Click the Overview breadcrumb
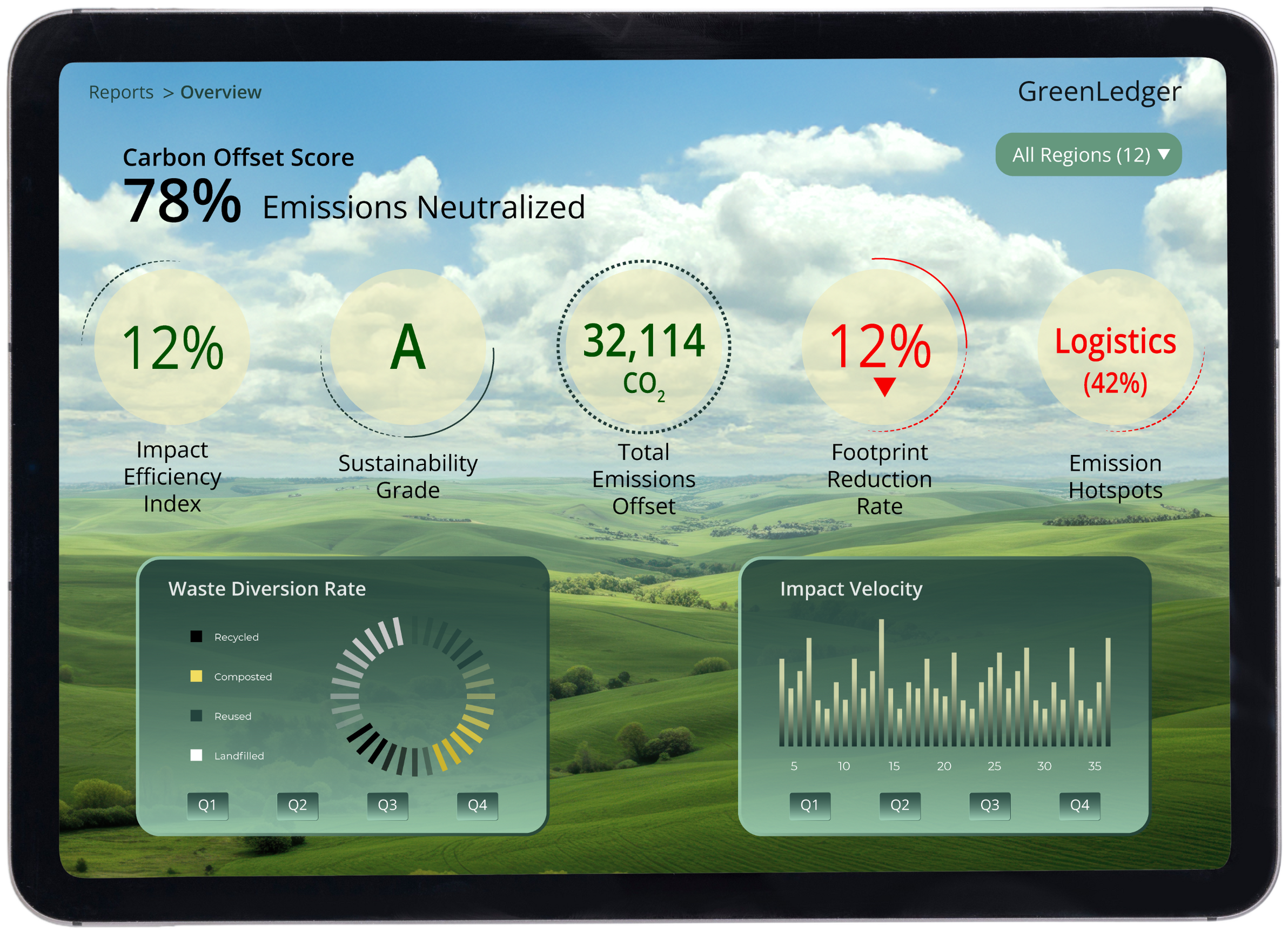The height and width of the screenshot is (933, 1288). [221, 92]
